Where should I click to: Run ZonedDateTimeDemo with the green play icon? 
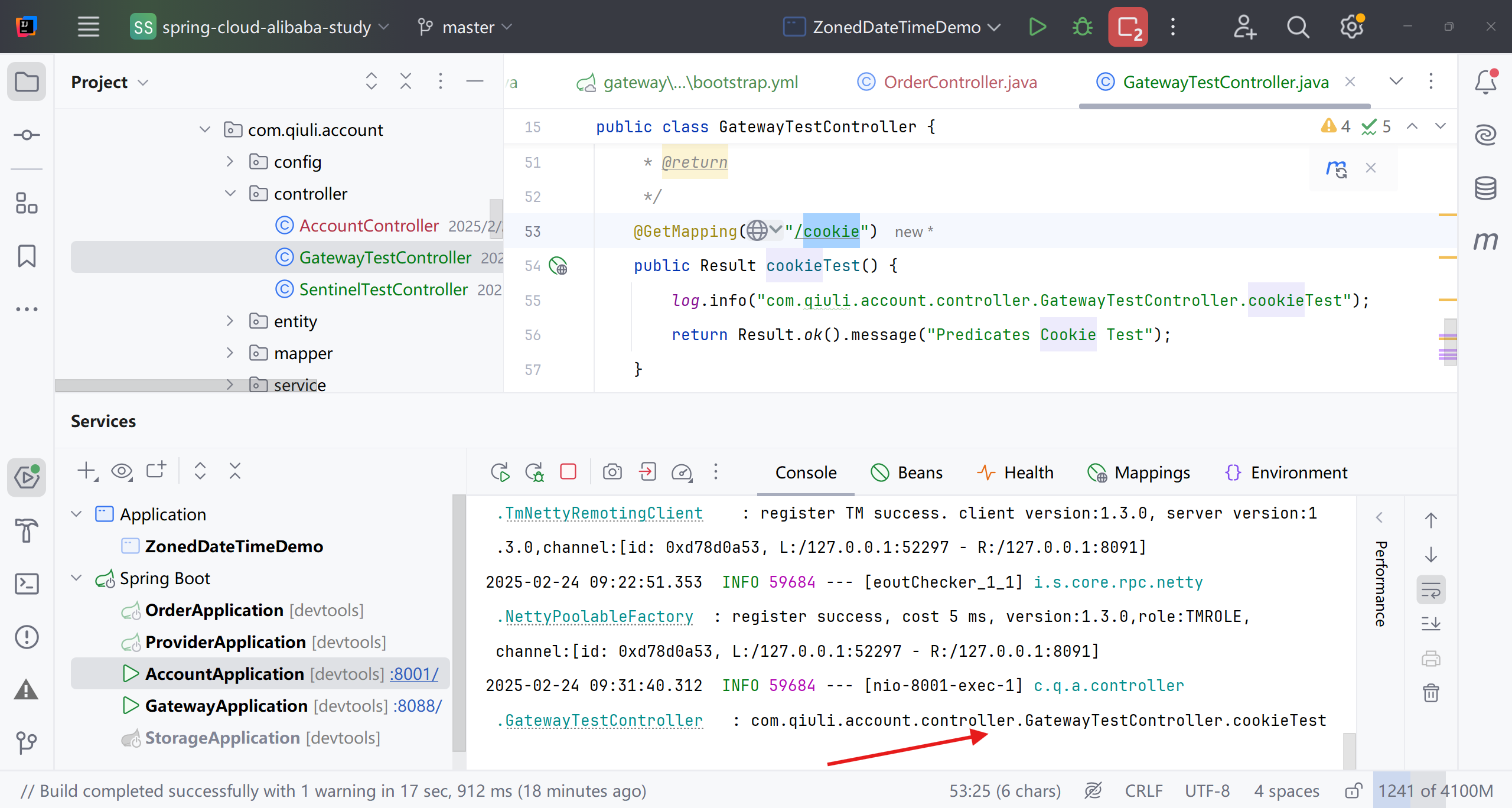click(x=1037, y=27)
